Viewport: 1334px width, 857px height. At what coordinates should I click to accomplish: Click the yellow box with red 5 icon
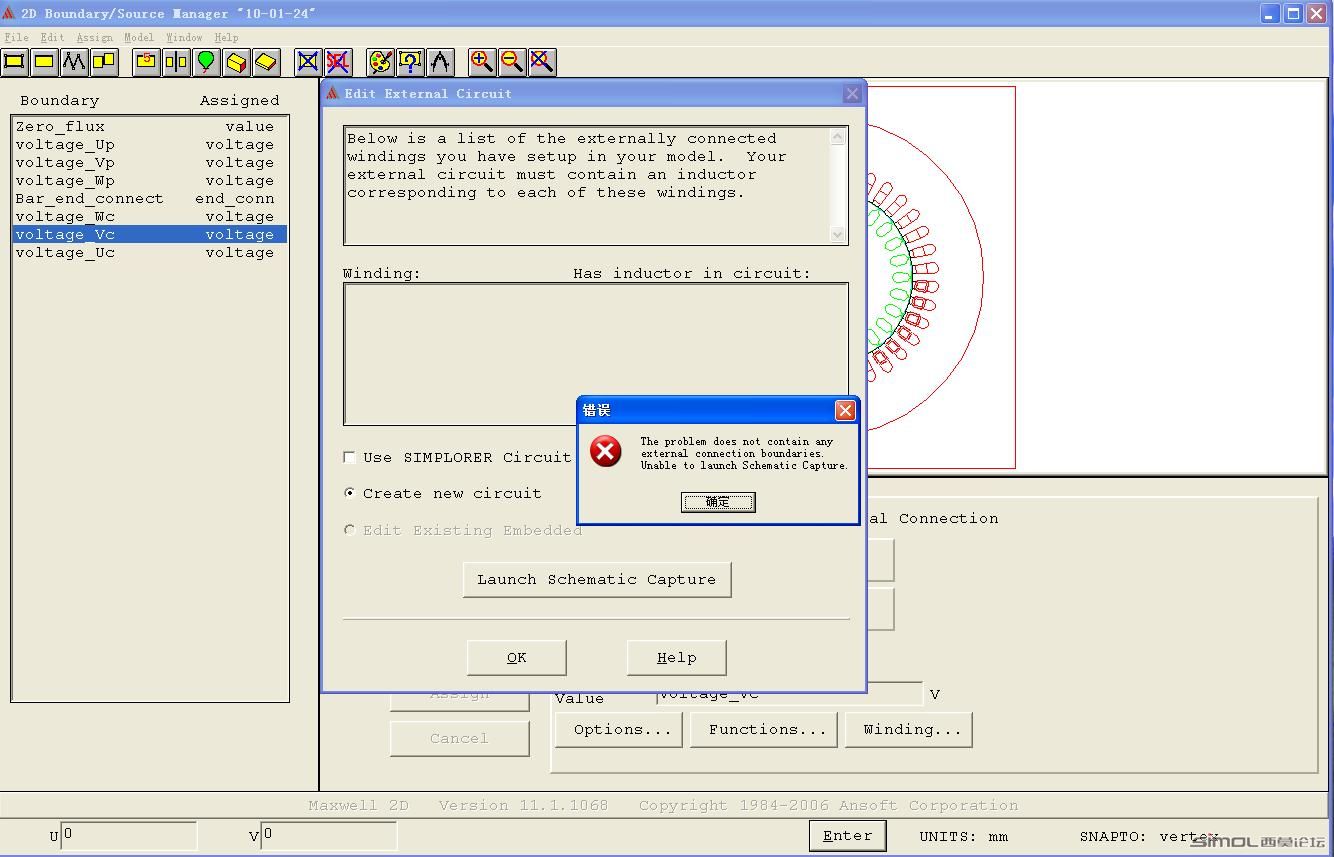[x=146, y=62]
